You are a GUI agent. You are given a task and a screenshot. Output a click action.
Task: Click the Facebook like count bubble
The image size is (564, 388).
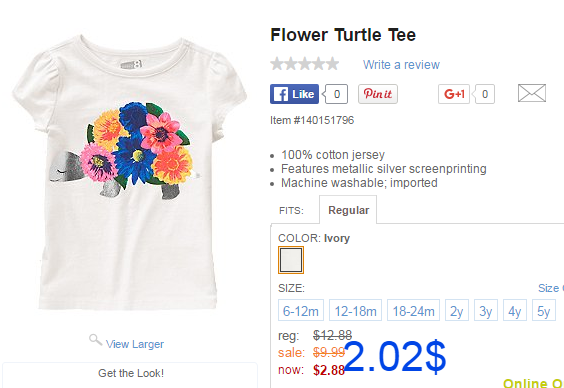tap(336, 94)
